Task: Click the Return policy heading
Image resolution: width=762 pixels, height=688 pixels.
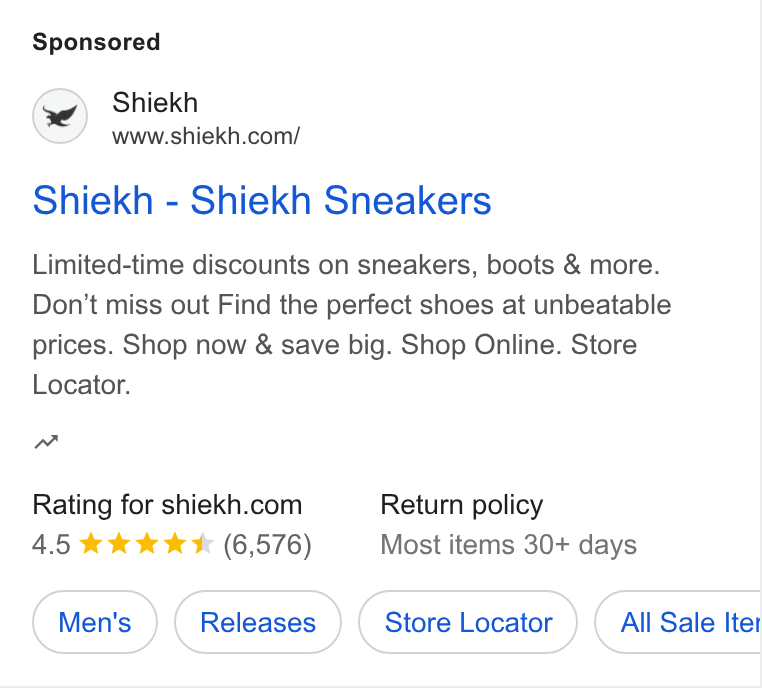Action: (462, 505)
